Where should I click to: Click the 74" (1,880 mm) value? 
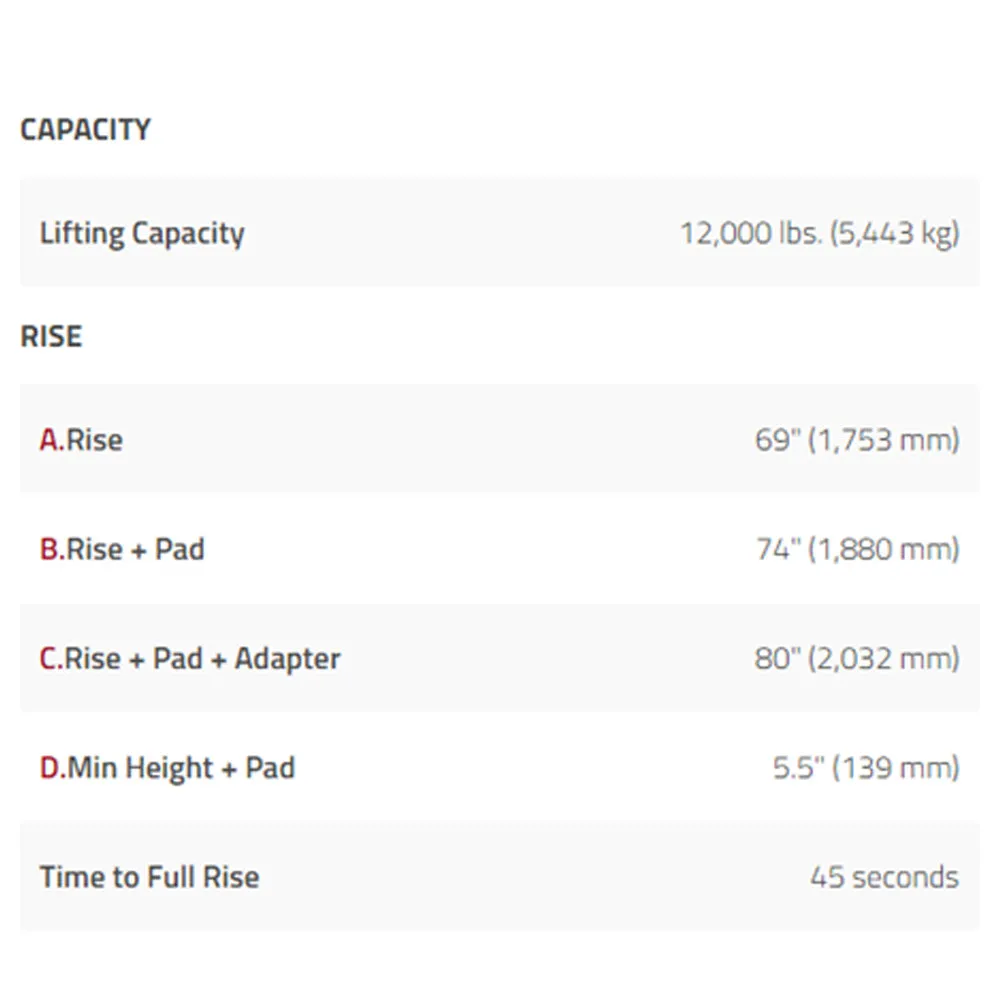(858, 549)
